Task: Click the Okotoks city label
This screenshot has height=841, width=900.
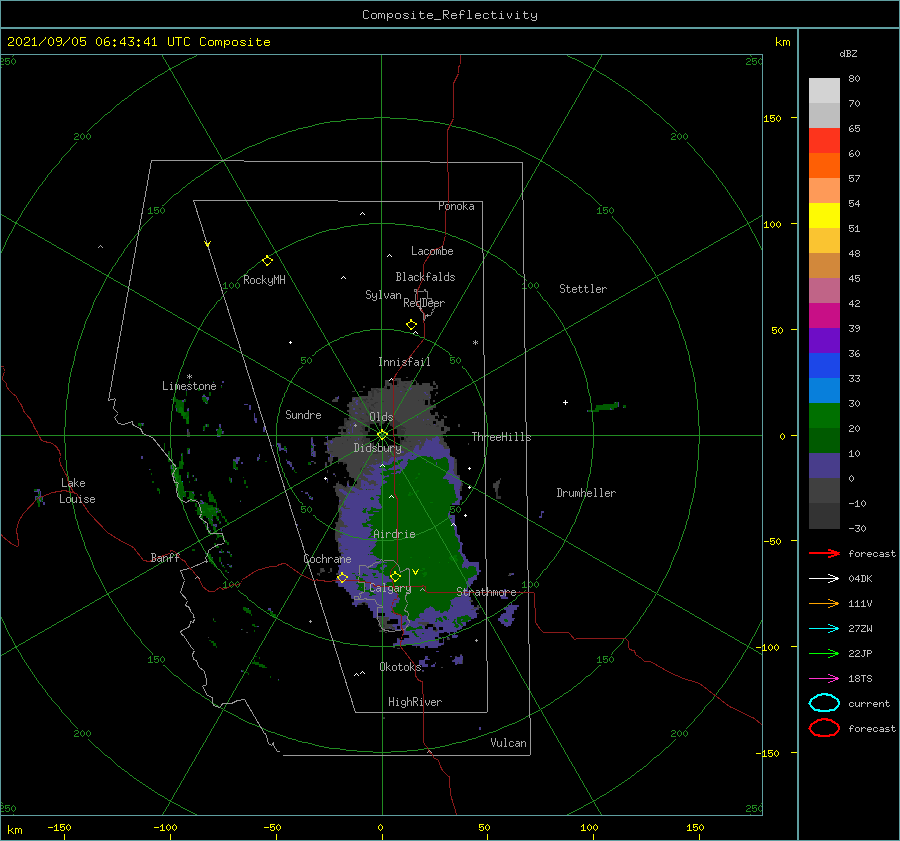Action: (x=401, y=666)
